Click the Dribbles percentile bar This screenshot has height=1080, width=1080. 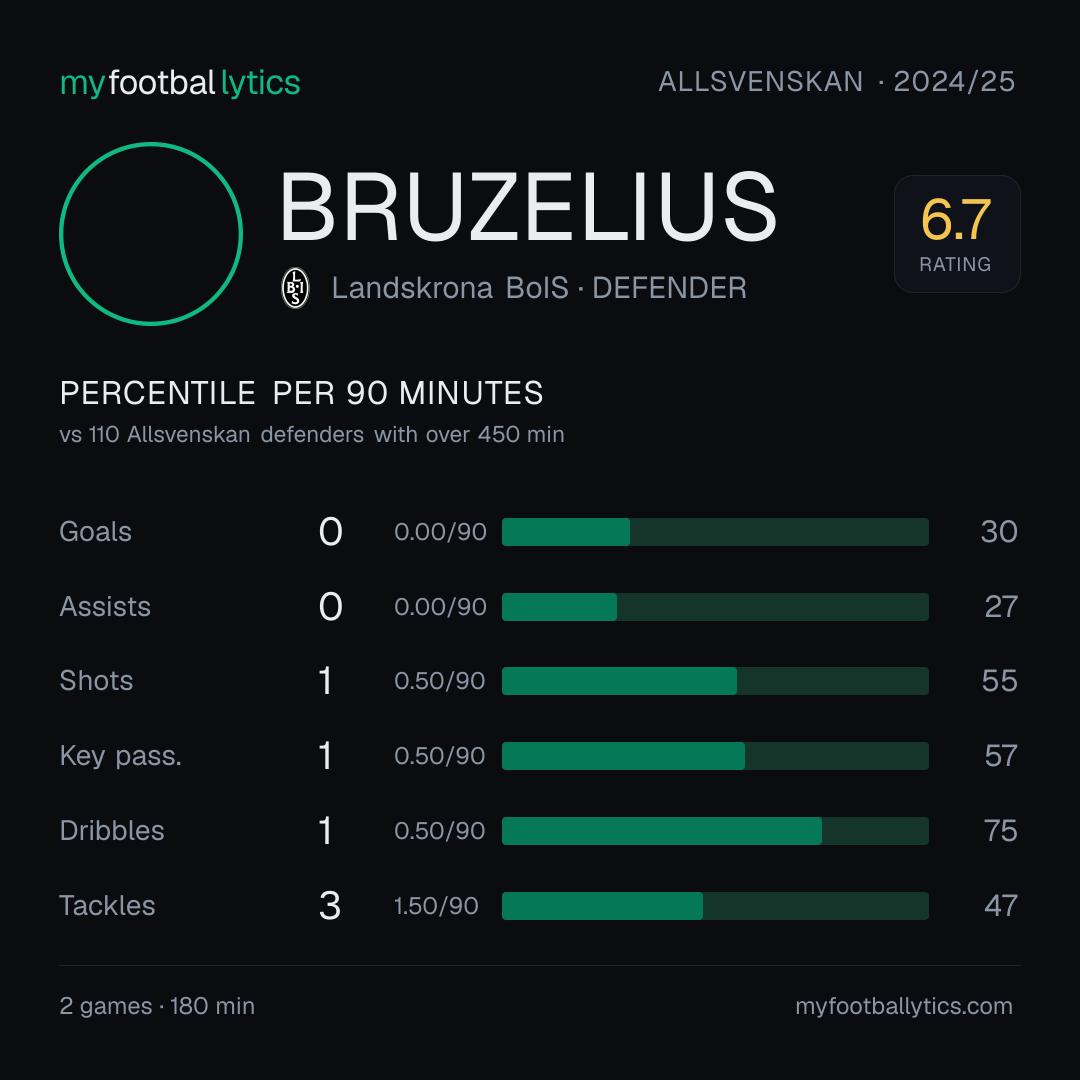[x=715, y=831]
